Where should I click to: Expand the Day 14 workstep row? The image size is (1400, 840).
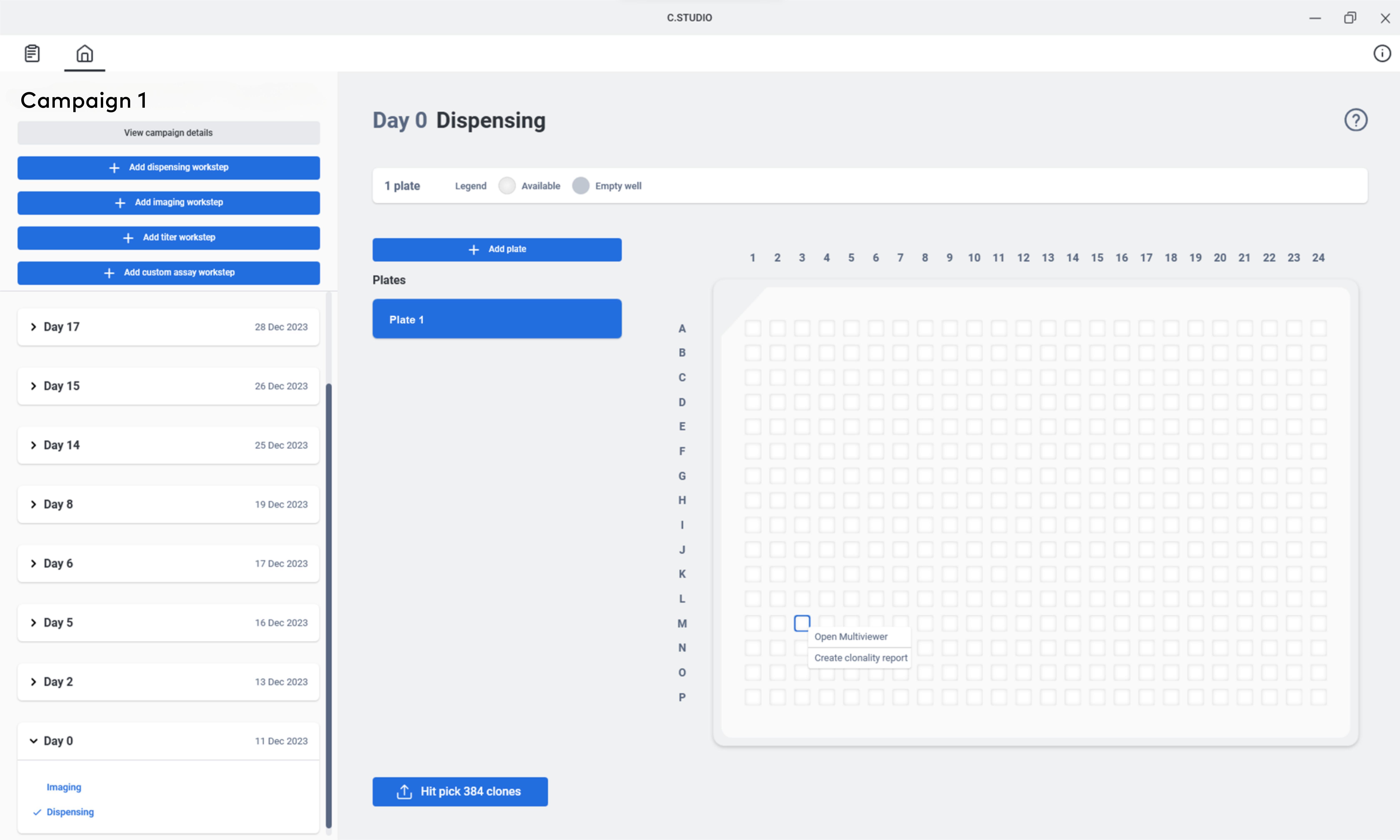168,445
